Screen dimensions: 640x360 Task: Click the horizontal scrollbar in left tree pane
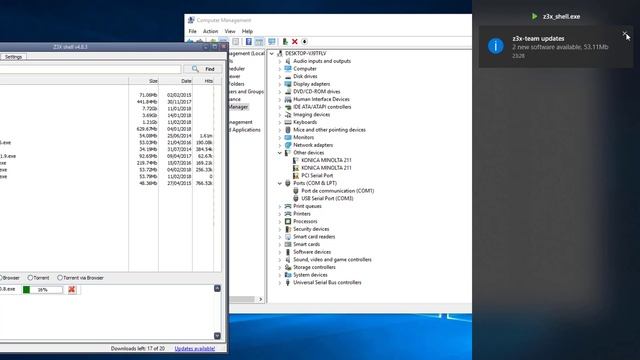click(x=242, y=299)
